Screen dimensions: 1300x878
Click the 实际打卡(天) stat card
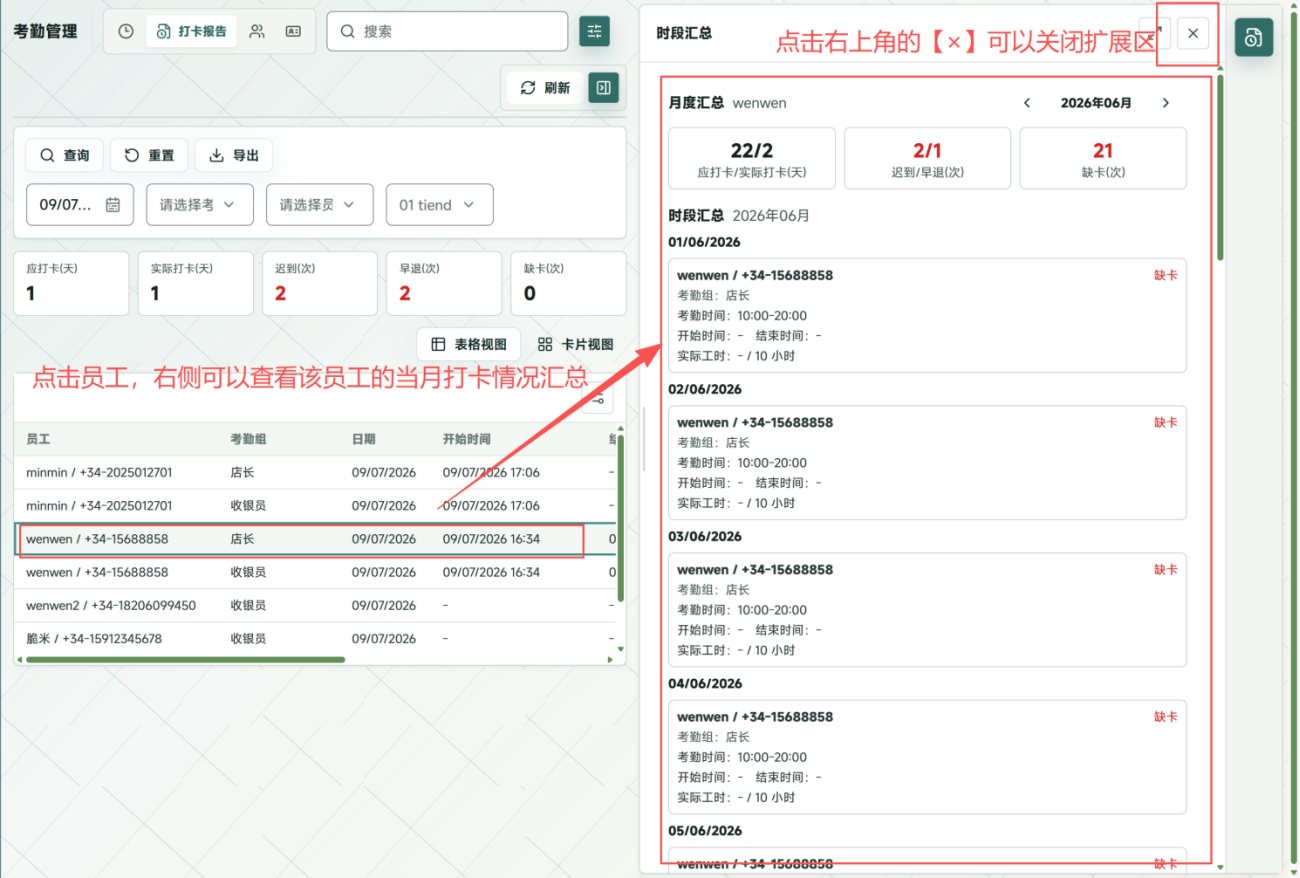click(195, 283)
